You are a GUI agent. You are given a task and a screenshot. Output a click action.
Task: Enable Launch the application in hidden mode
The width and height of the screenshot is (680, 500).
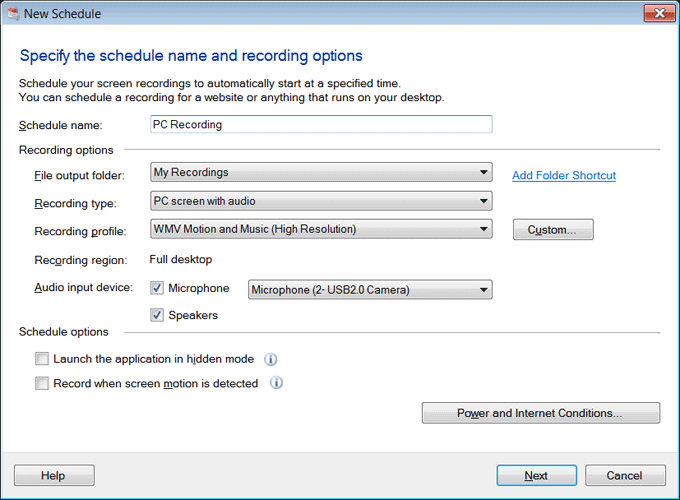click(42, 359)
